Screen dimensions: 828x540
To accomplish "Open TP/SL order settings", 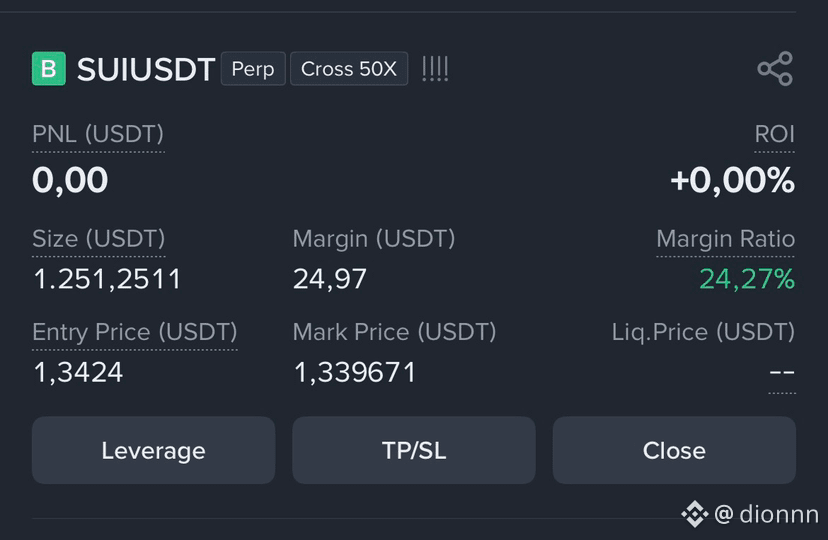I will click(413, 450).
